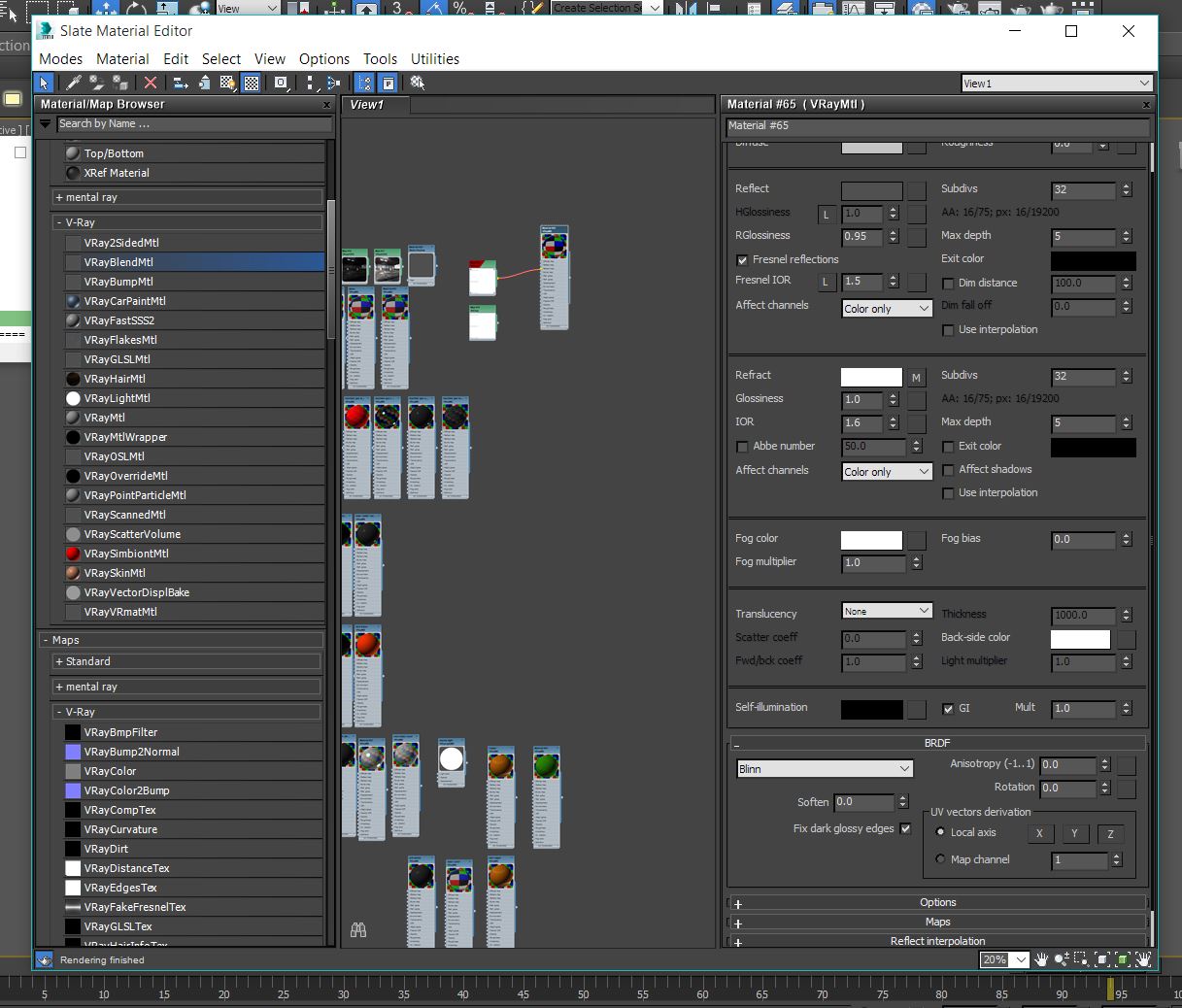Viewport: 1182px width, 1008px height.
Task: Click the Search by Name field
Action: [x=194, y=124]
